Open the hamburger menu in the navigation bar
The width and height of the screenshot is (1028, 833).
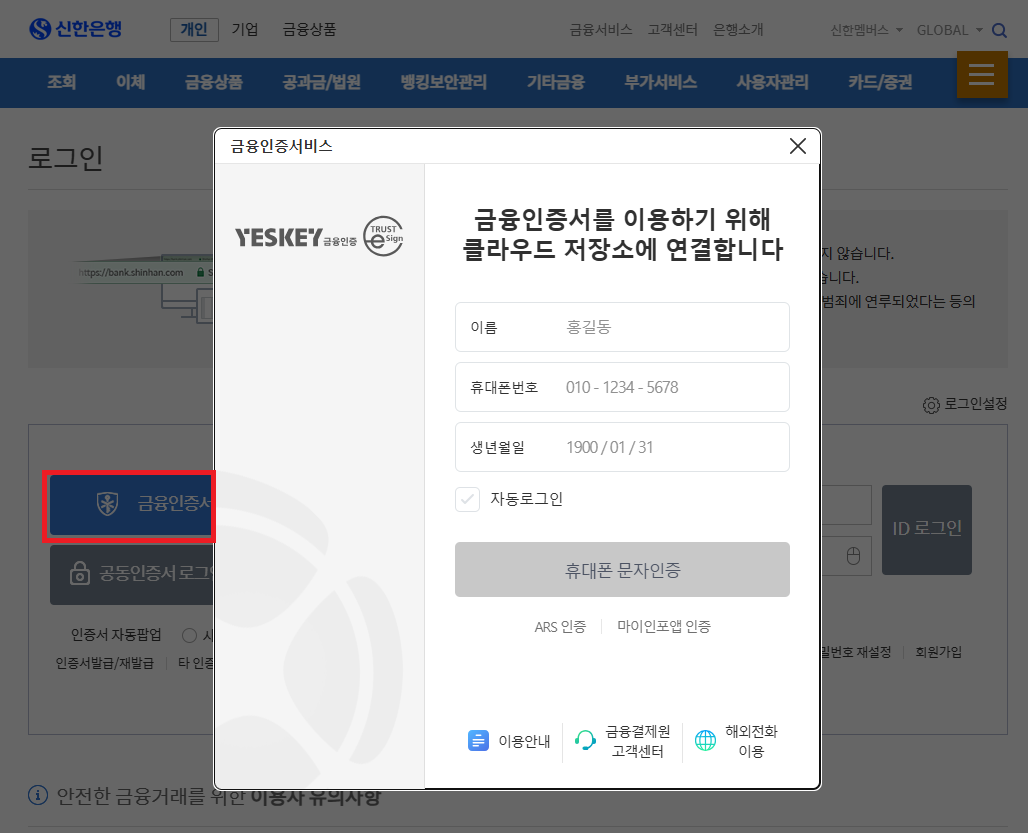pyautogui.click(x=982, y=75)
